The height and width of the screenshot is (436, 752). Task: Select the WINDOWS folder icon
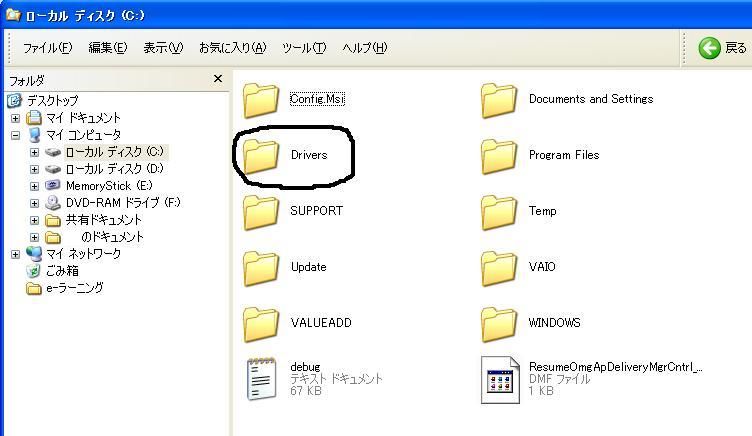(499, 324)
